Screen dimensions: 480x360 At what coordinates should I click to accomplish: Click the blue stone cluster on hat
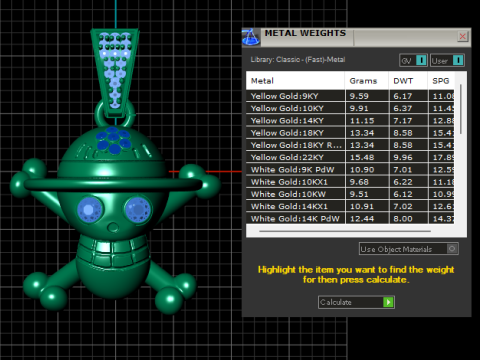click(x=113, y=140)
